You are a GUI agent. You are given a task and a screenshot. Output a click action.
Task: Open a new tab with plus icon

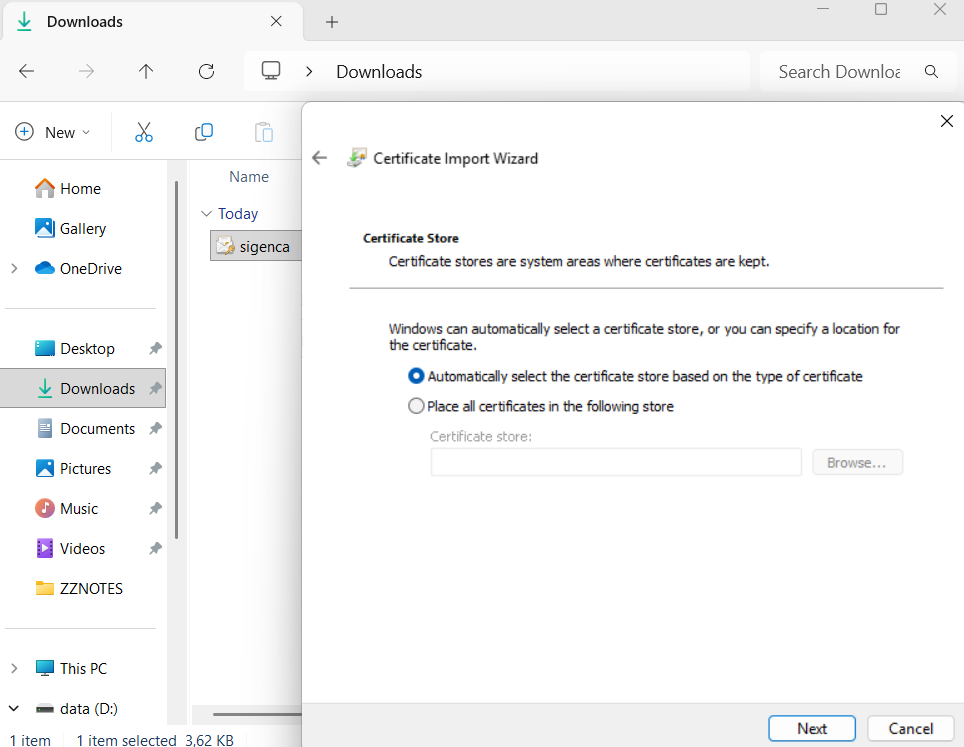click(333, 22)
